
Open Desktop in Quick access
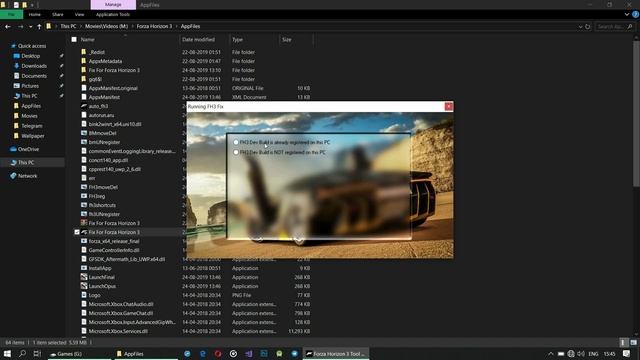click(31, 56)
